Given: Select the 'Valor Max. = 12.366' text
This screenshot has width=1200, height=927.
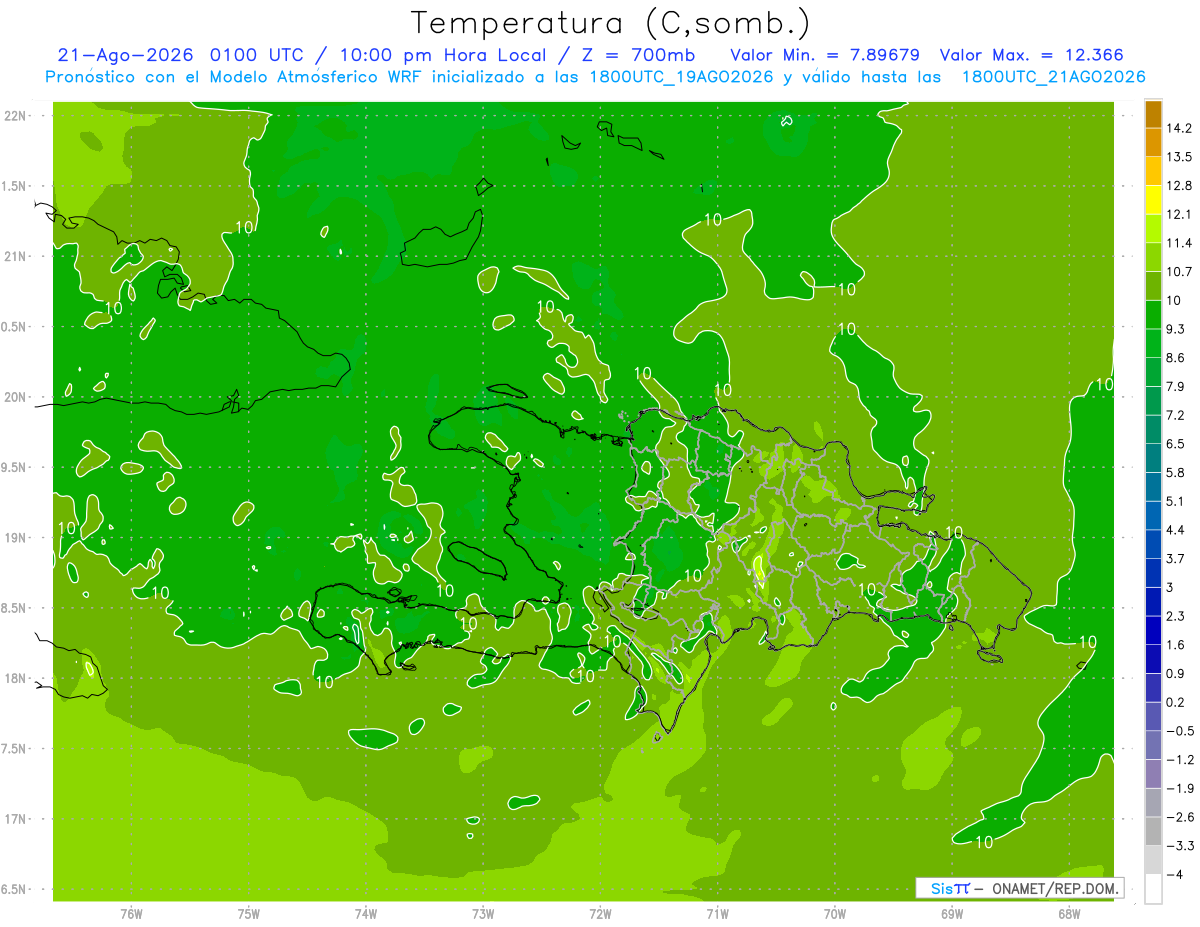Looking at the screenshot, I should point(1033,55).
